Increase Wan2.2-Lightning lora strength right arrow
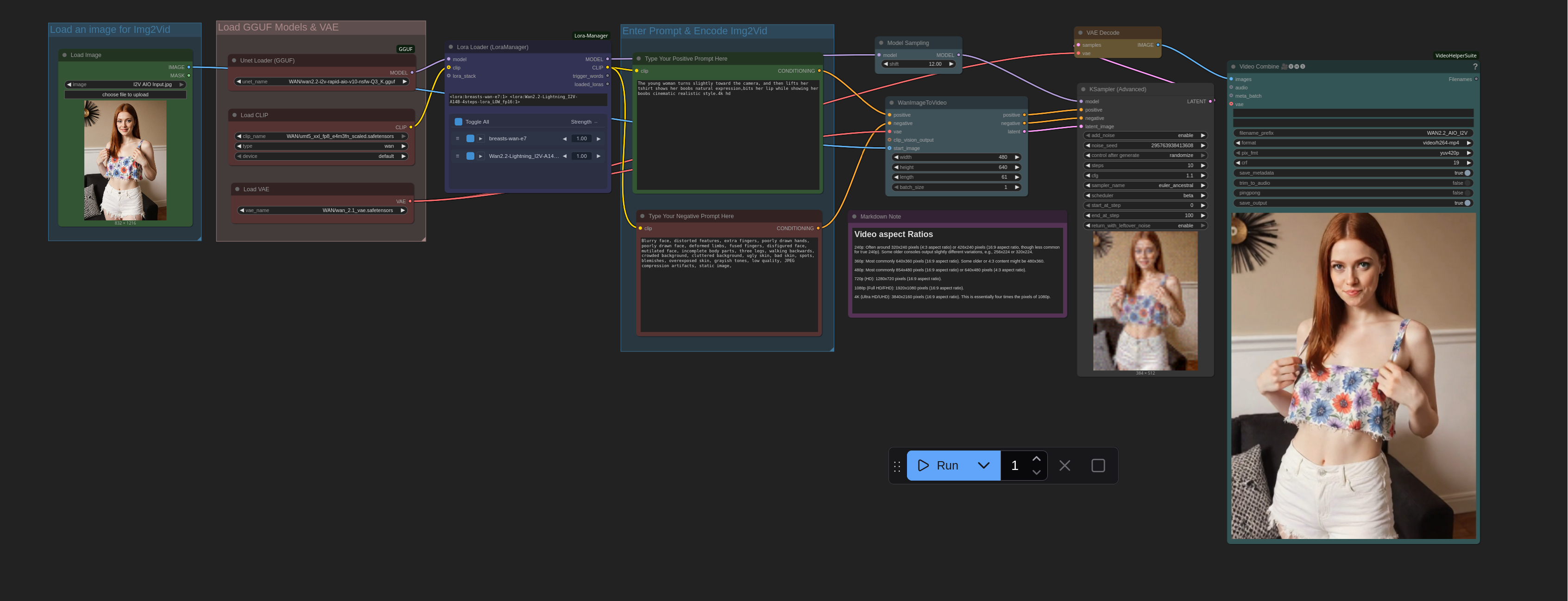1568x601 pixels. click(x=598, y=157)
